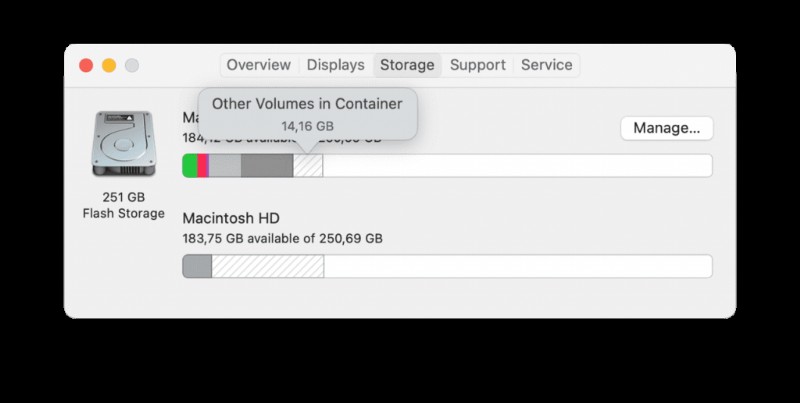Click the green segment of the top storage bar
The image size is (800, 403).
[190, 166]
